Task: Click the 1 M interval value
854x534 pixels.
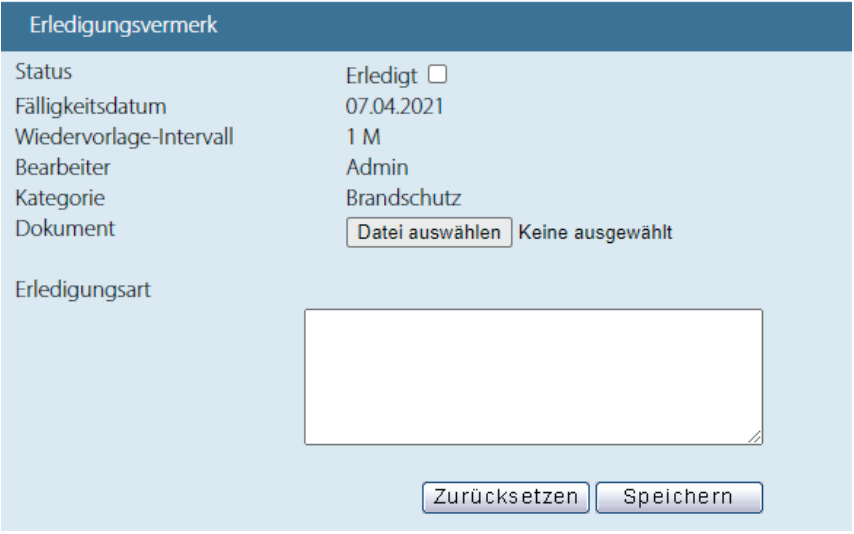Action: [363, 137]
